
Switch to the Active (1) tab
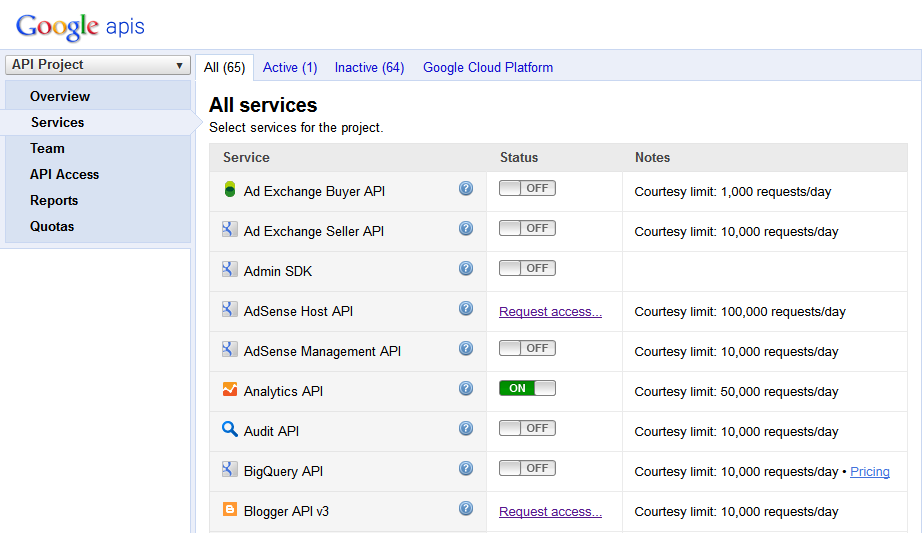point(290,68)
